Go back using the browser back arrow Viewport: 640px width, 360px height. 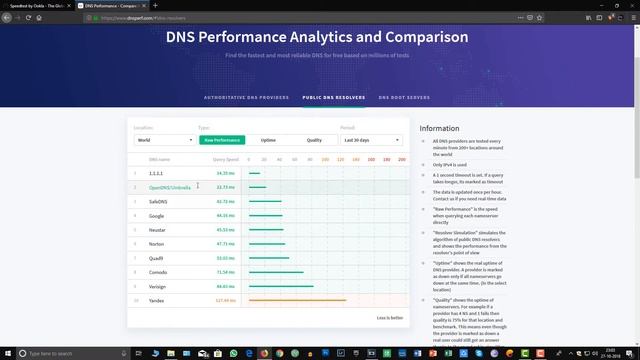[7, 18]
